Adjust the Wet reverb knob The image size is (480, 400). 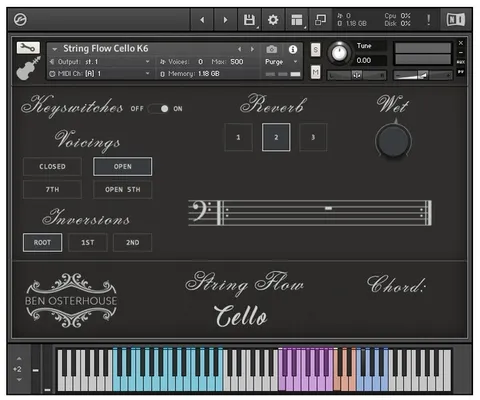coord(393,141)
